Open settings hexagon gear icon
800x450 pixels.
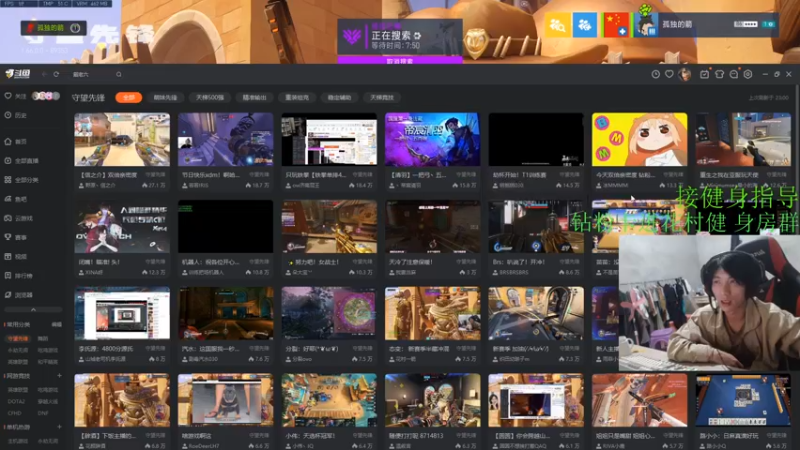748,74
